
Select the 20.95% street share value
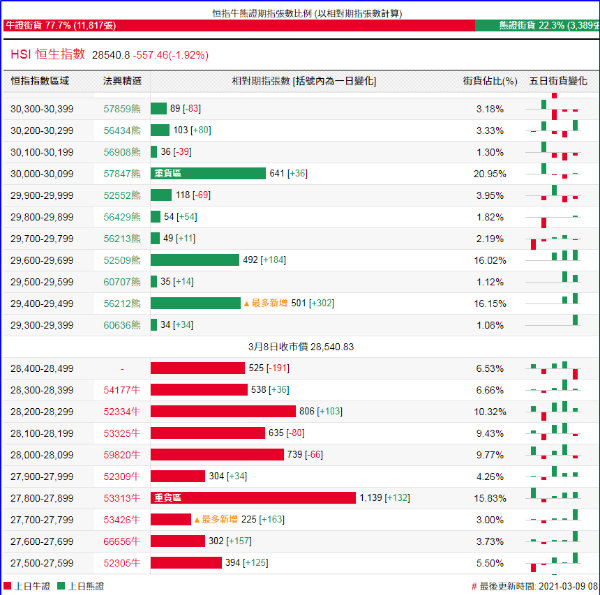[490, 174]
